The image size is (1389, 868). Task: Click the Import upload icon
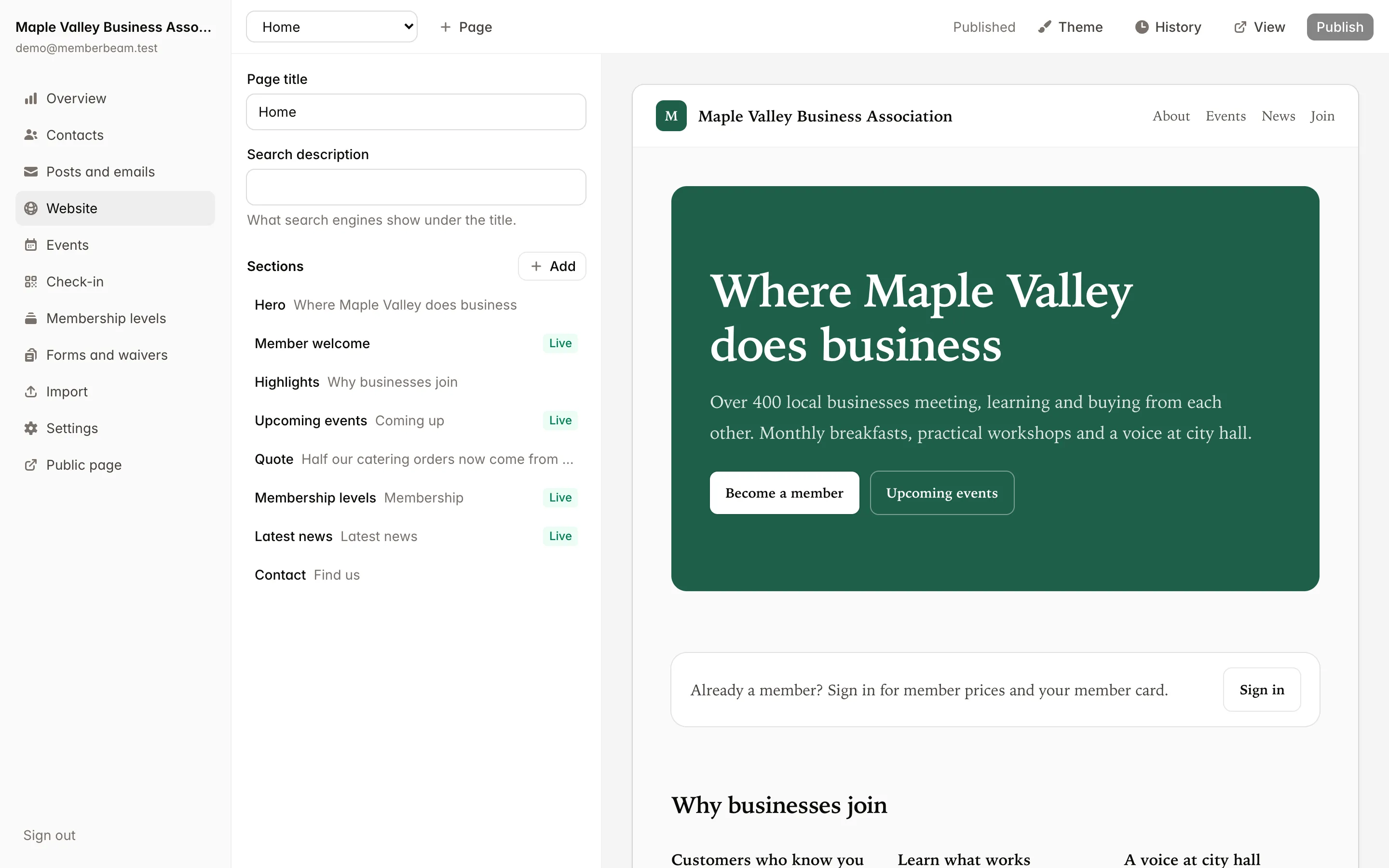(31, 392)
